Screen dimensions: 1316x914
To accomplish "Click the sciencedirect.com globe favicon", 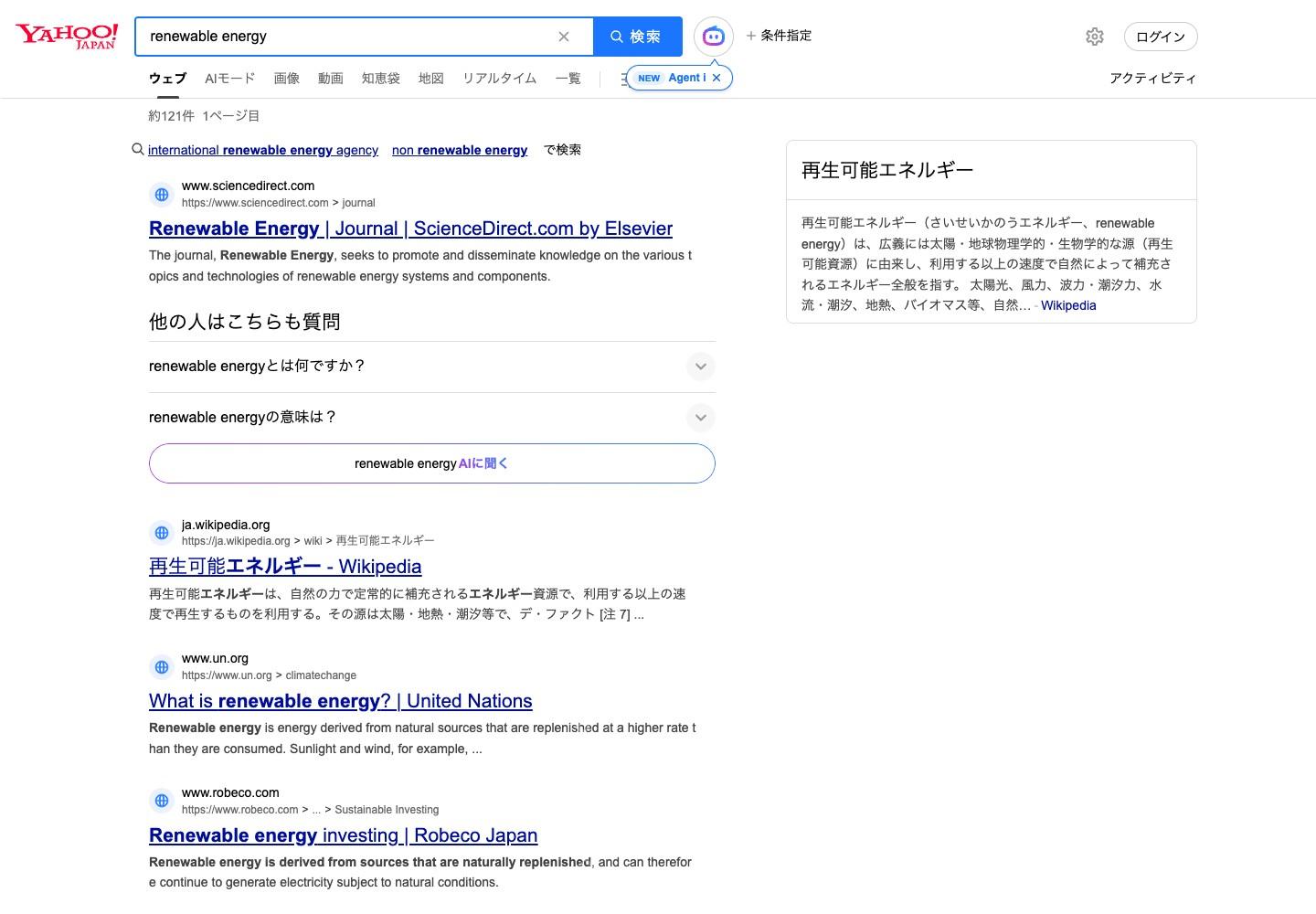I will [162, 194].
